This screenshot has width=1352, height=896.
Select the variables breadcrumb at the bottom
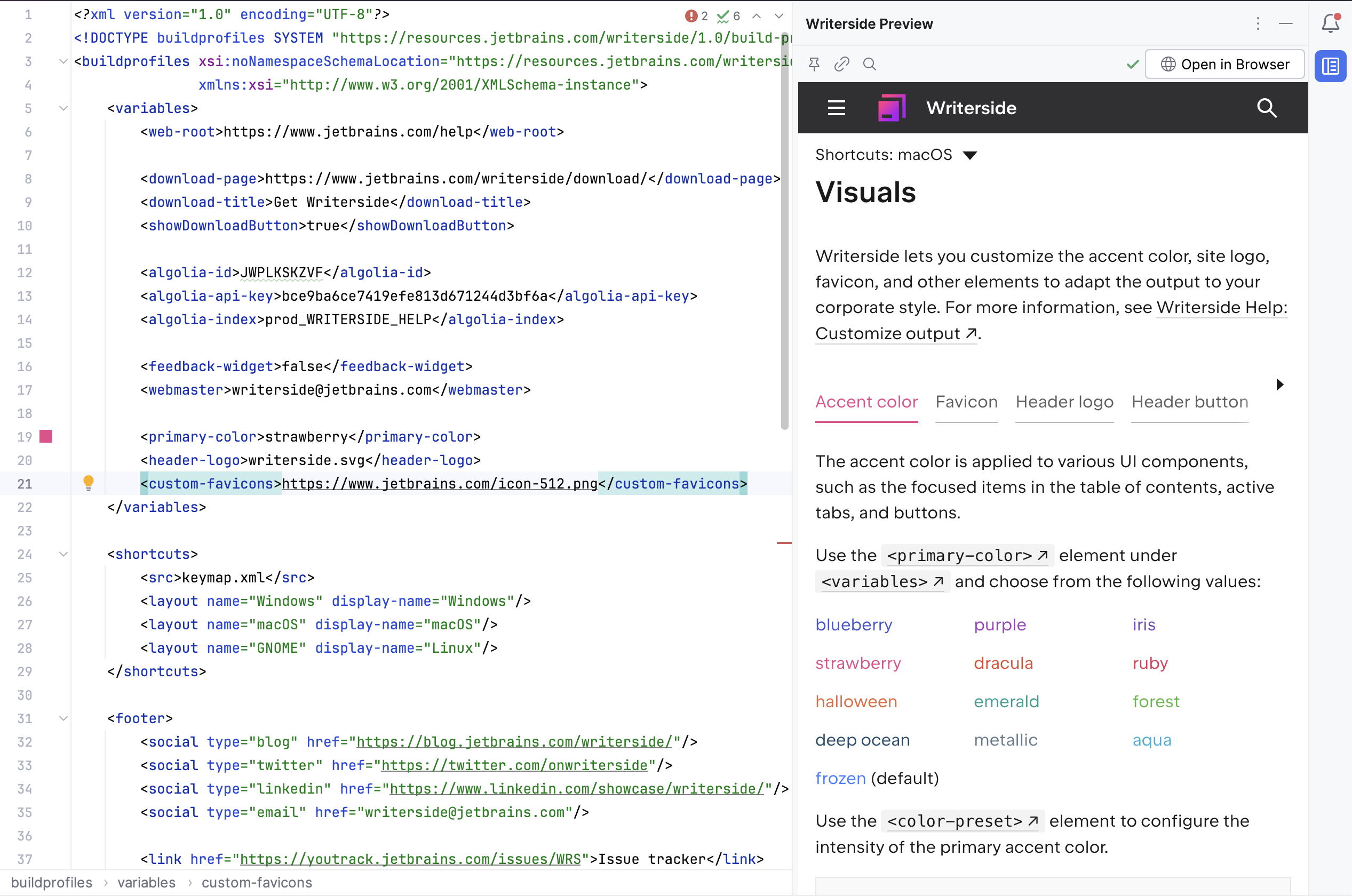(146, 882)
